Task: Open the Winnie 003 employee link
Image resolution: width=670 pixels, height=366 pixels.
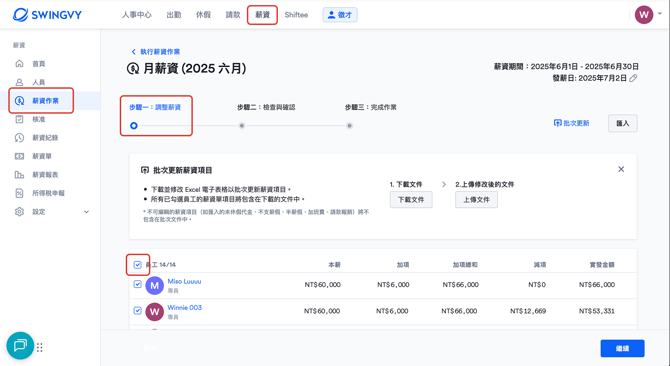Action: pyautogui.click(x=185, y=307)
